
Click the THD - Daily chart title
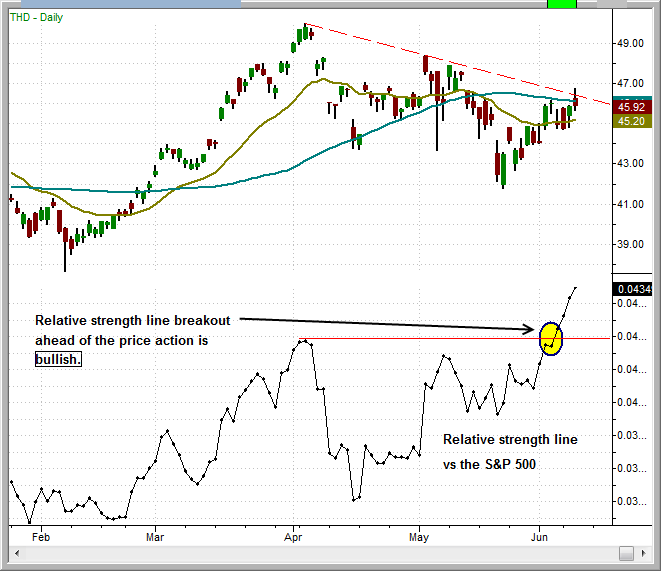39,19
